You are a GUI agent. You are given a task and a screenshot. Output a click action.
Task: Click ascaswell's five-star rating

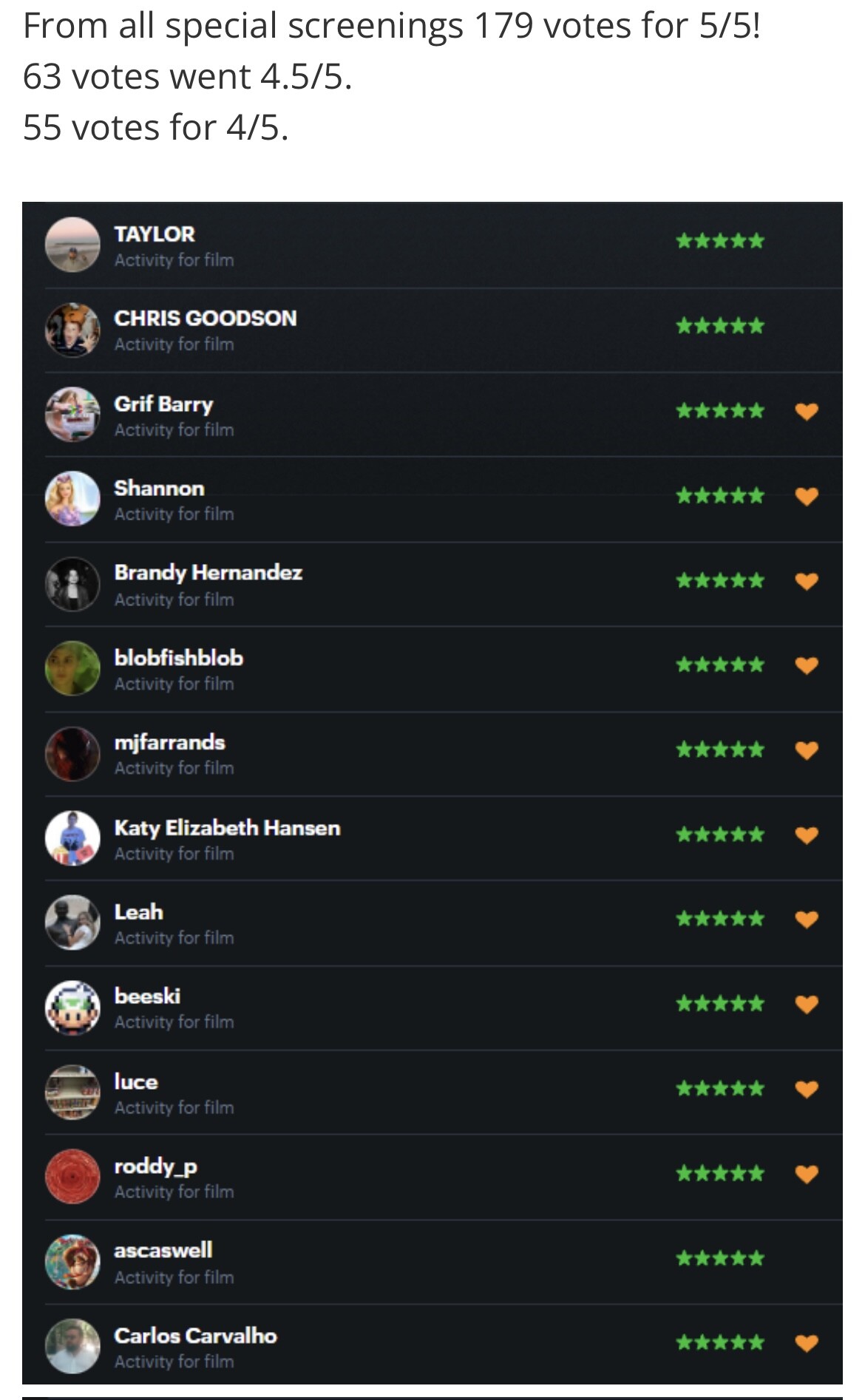tap(720, 1258)
